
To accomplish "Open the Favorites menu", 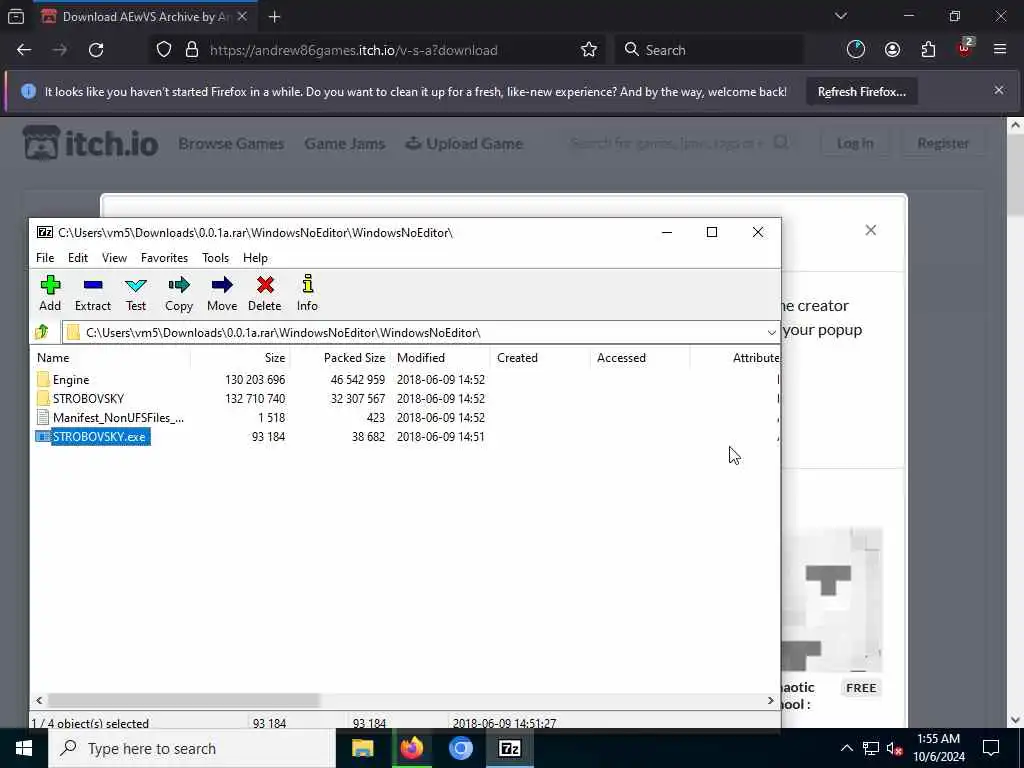I will click(165, 258).
